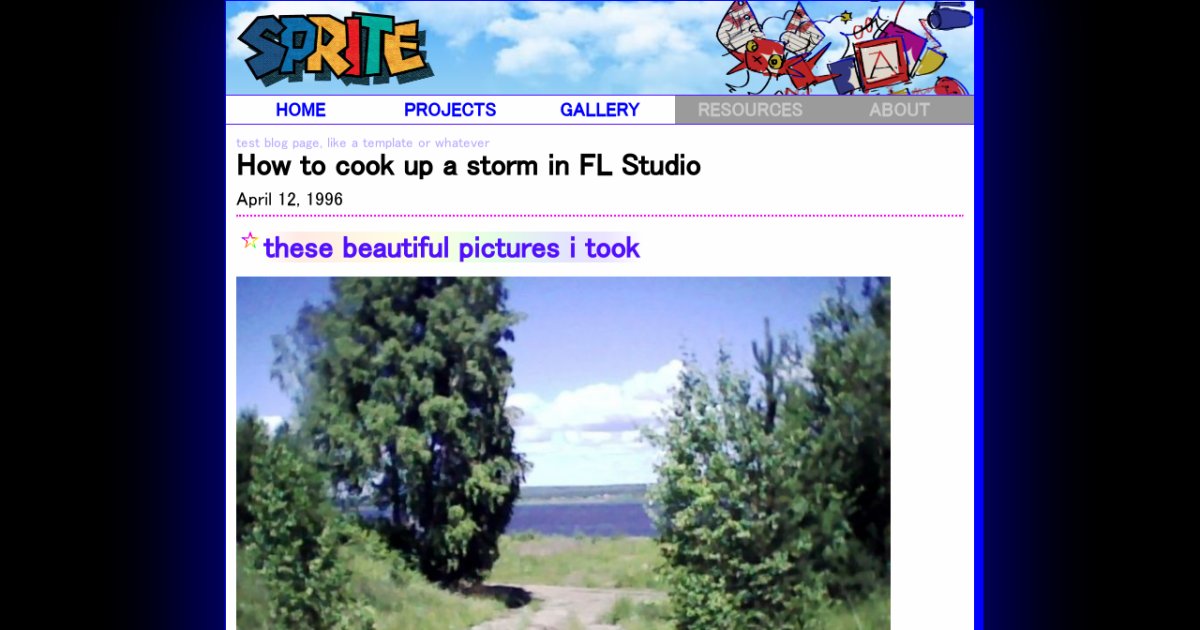
Task: Open the trees and lake photo
Action: tap(563, 453)
